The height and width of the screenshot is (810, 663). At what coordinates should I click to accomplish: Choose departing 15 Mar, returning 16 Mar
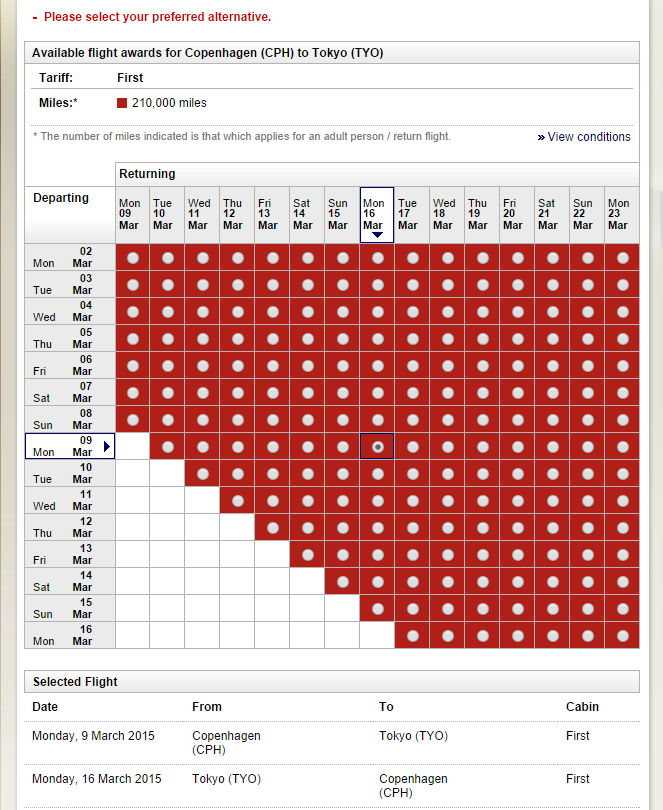pos(377,608)
